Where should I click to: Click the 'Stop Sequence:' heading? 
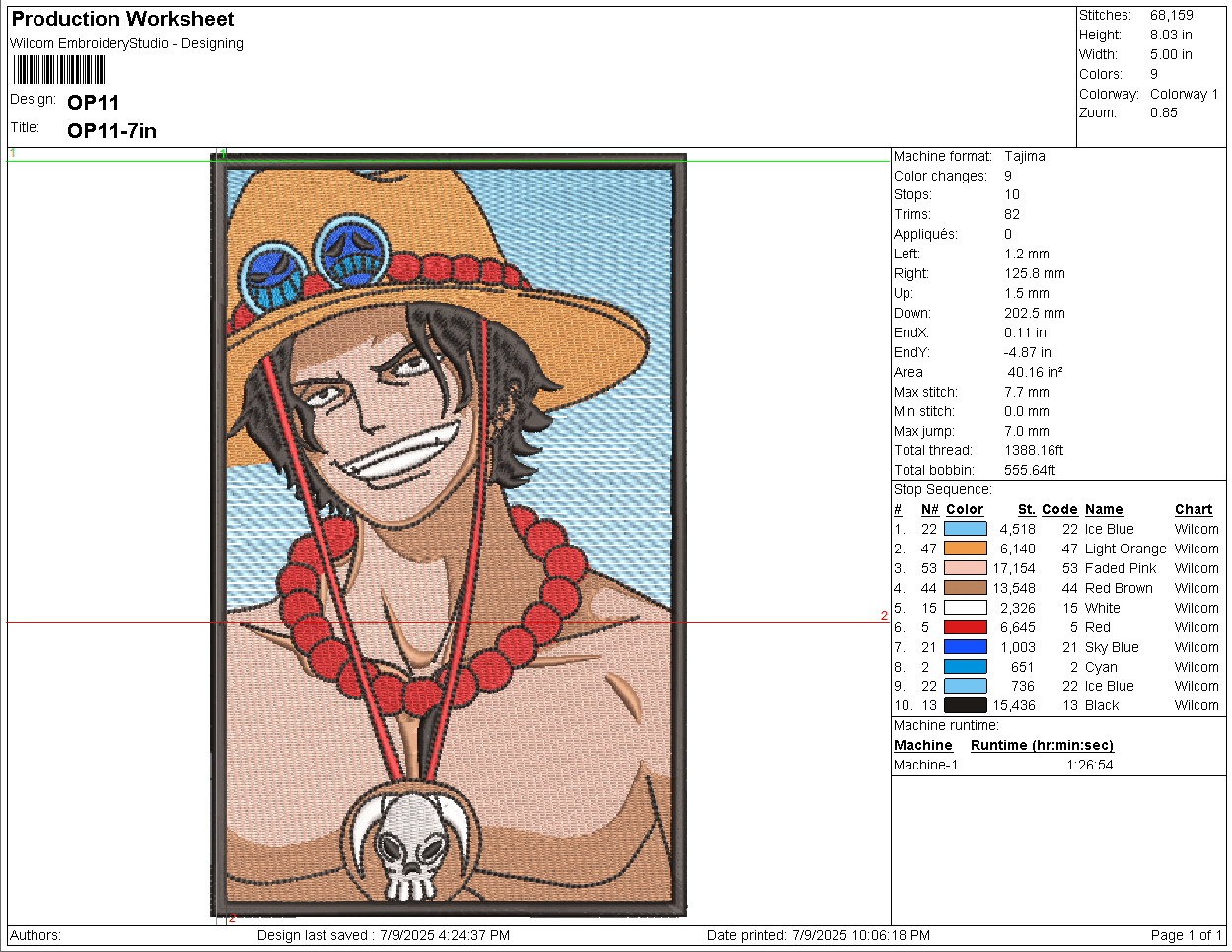coord(943,489)
